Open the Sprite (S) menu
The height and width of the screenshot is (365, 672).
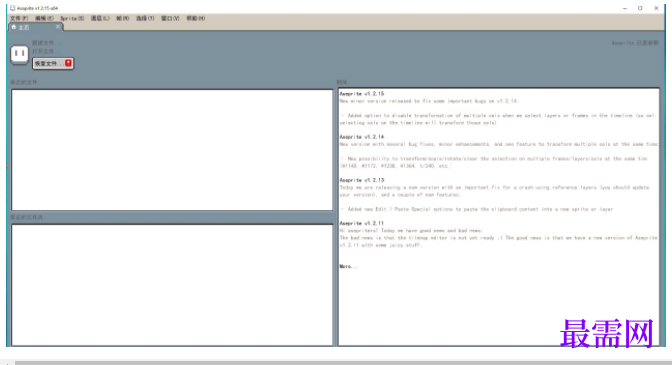(72, 18)
